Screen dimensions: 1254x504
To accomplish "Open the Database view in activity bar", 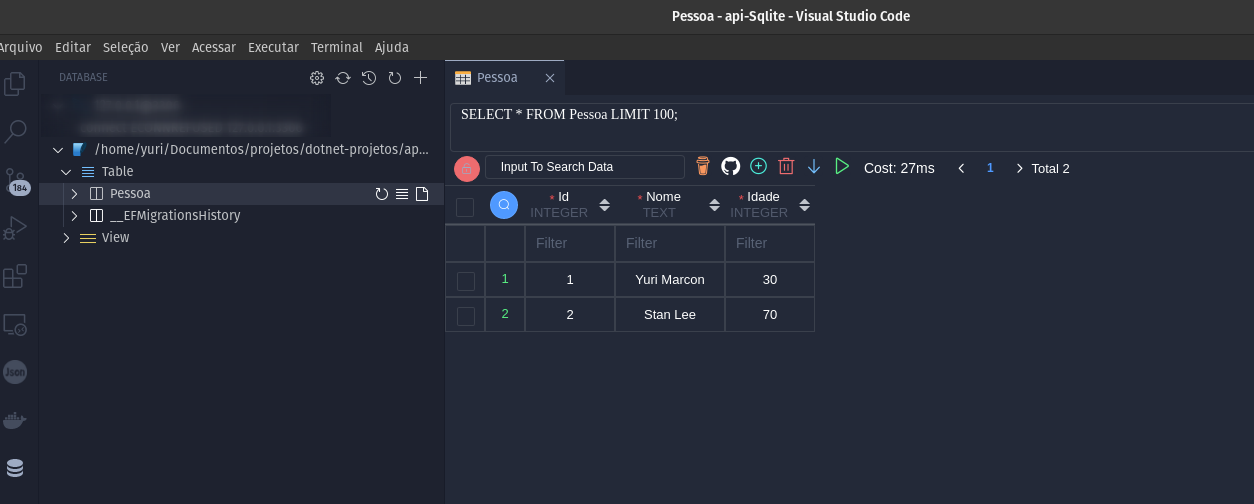I will 15,468.
